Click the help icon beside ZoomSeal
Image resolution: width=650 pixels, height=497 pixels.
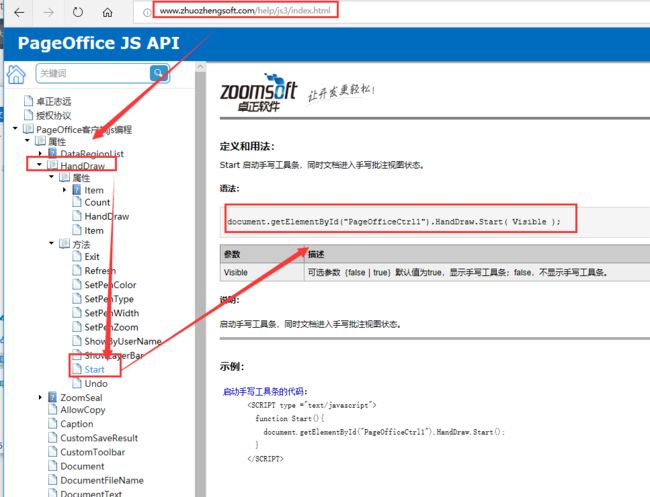(52, 397)
